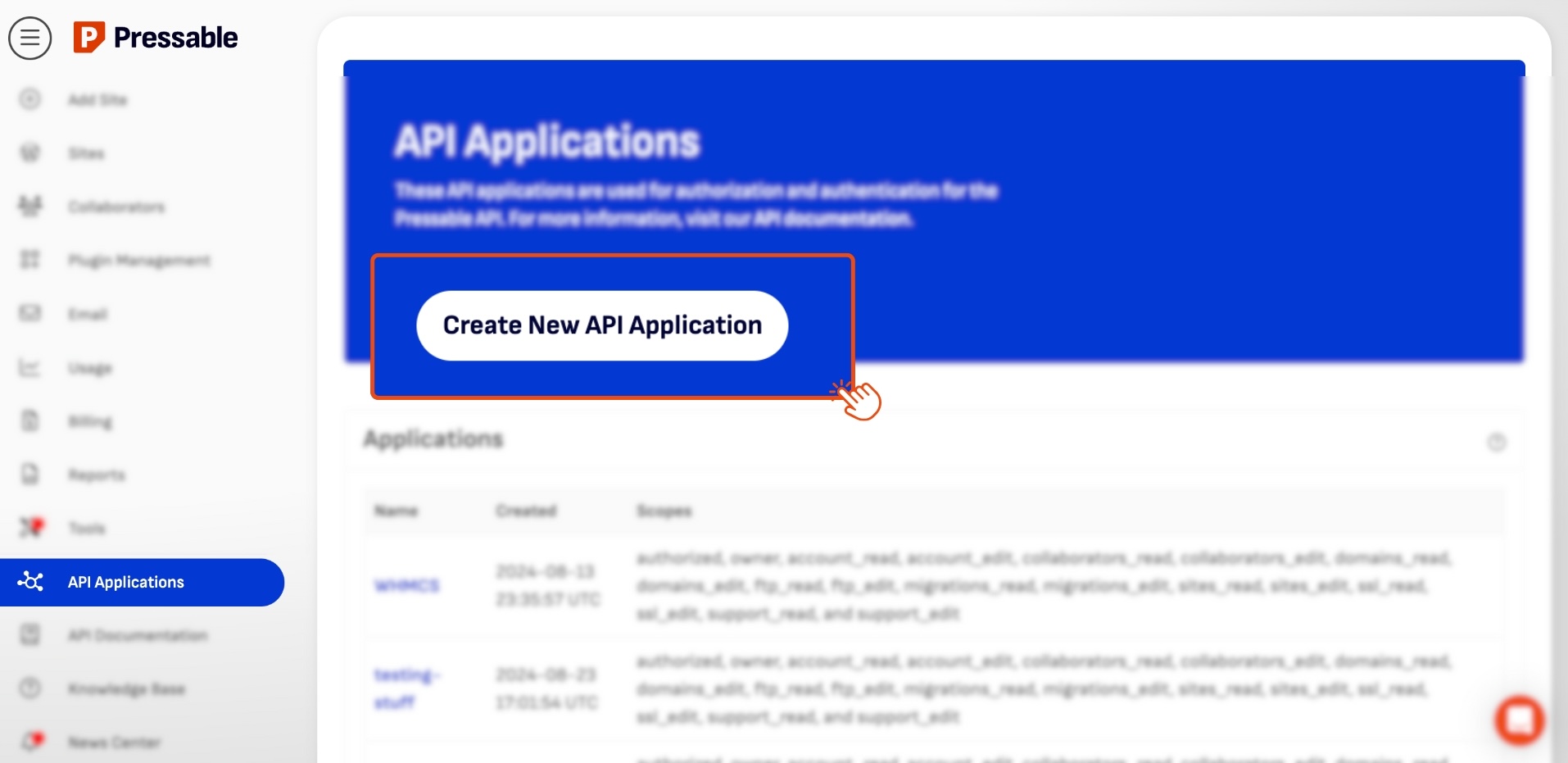The image size is (1568, 763).
Task: Click the Email envelope icon
Action: point(30,314)
